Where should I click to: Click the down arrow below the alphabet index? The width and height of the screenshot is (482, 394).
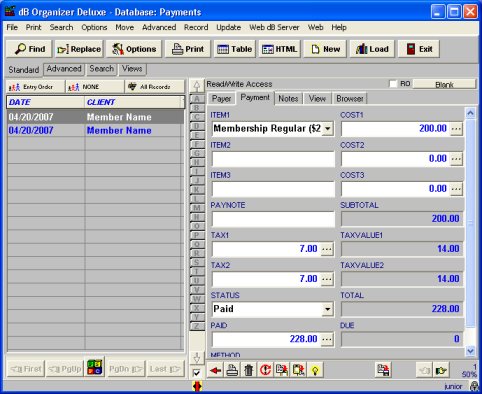click(197, 358)
